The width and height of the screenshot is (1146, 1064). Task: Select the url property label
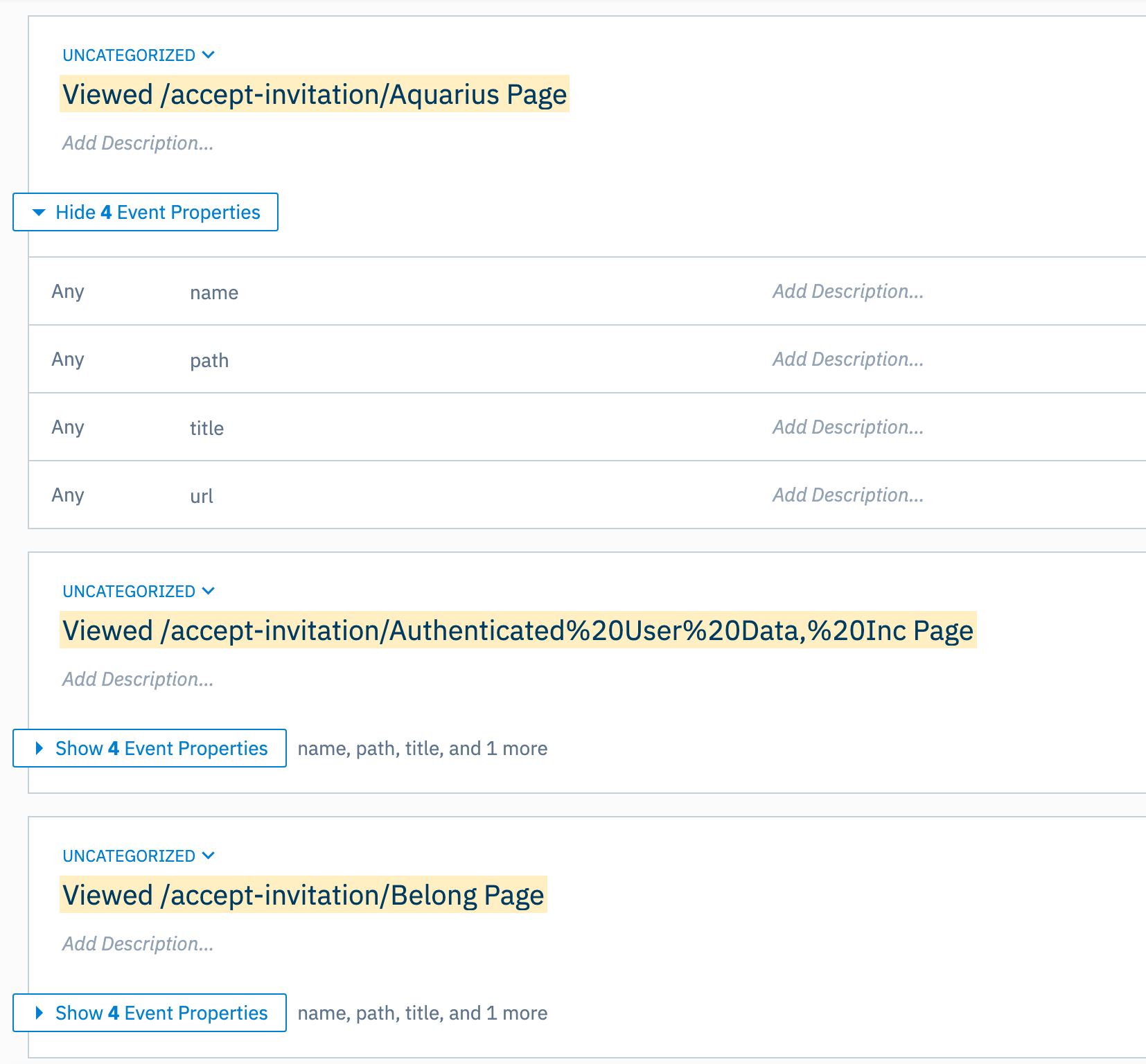pos(202,497)
